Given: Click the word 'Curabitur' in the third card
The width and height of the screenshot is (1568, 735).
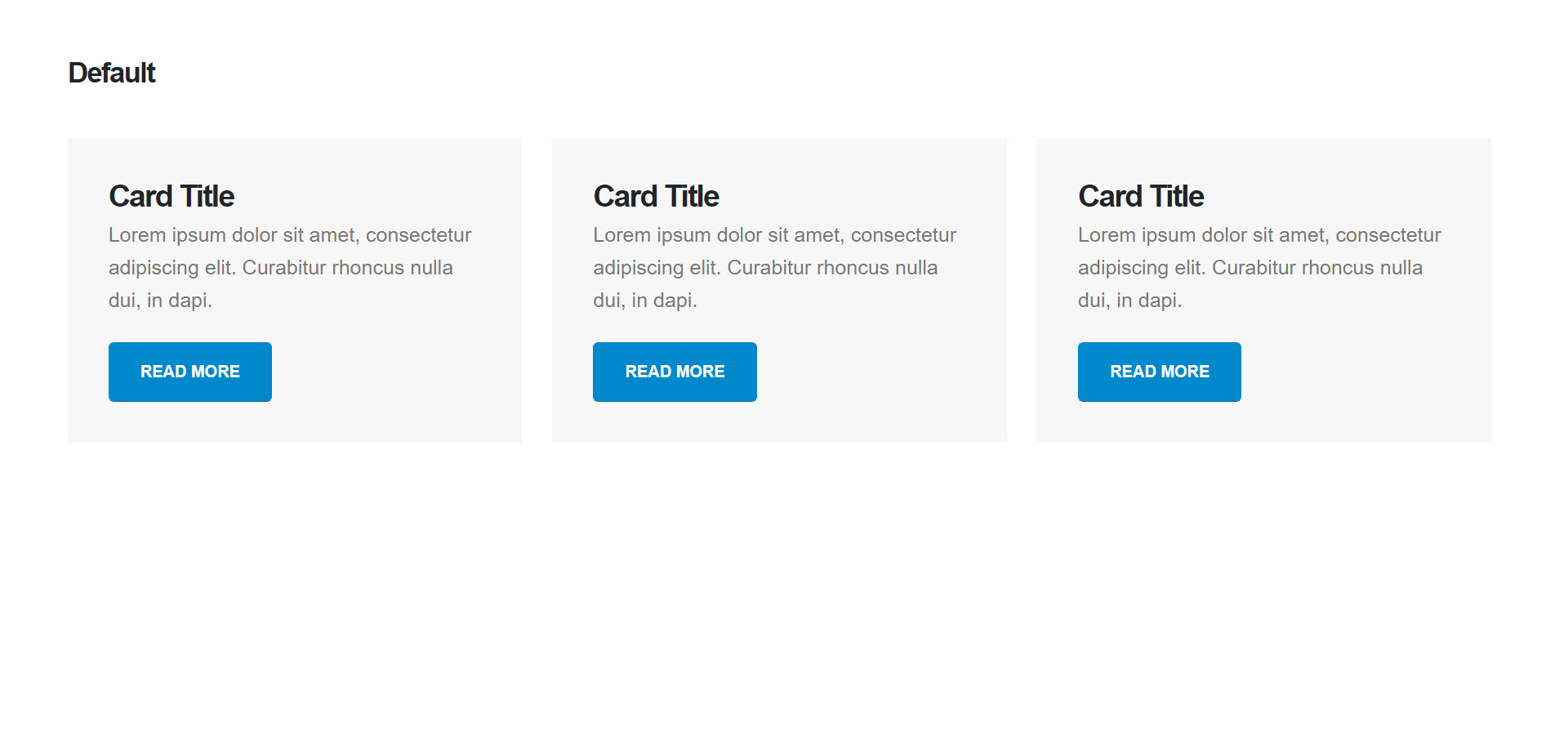Looking at the screenshot, I should pyautogui.click(x=1254, y=268).
